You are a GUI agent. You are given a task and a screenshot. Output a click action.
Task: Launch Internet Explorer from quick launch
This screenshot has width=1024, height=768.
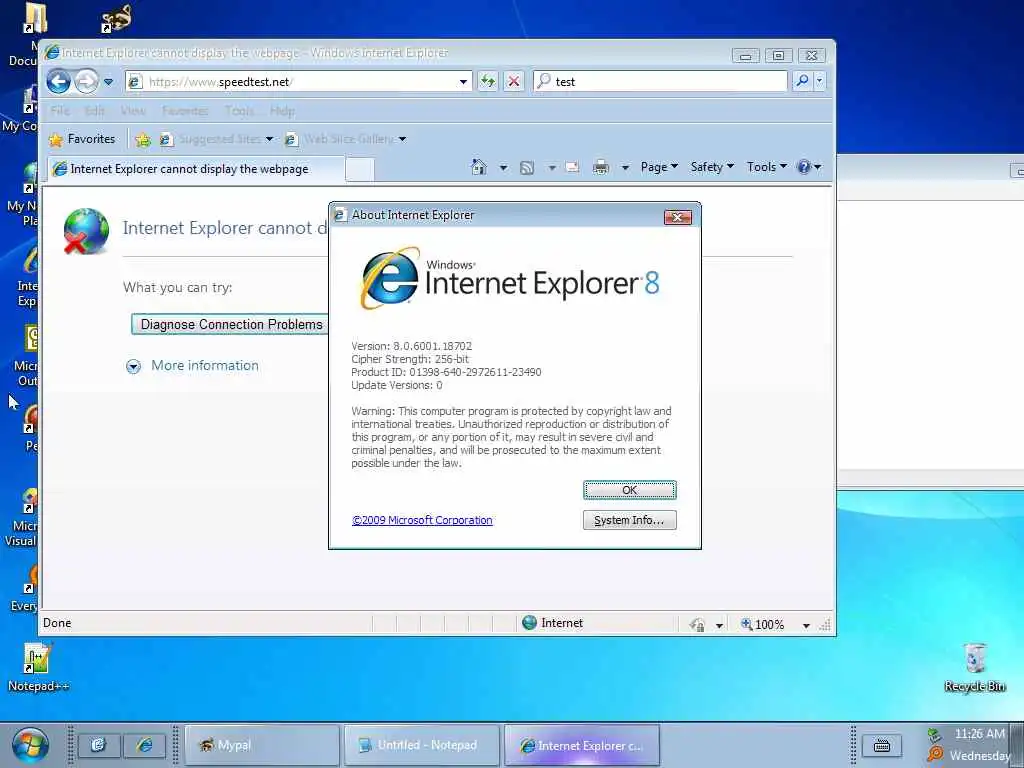tap(144, 745)
